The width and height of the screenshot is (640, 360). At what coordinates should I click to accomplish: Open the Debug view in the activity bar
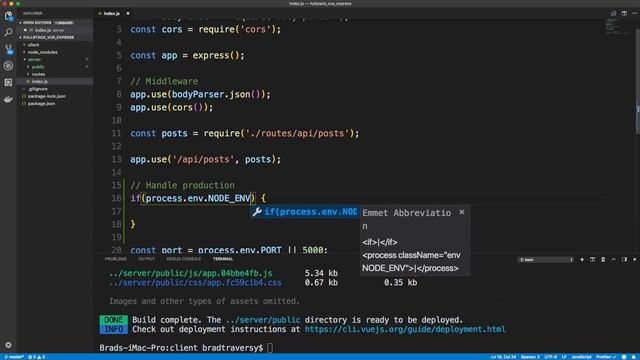pos(8,66)
